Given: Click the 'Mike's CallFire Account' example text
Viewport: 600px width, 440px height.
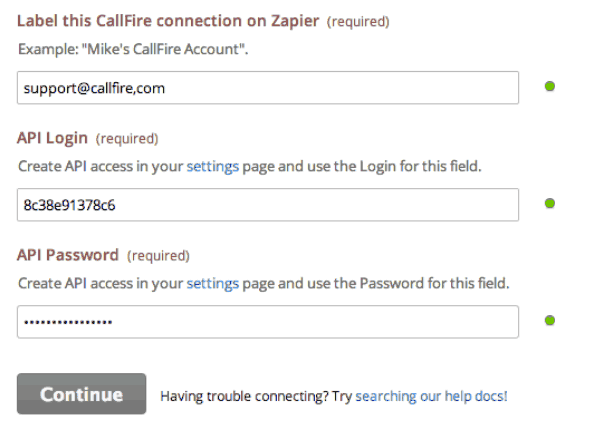Looking at the screenshot, I should tap(165, 49).
